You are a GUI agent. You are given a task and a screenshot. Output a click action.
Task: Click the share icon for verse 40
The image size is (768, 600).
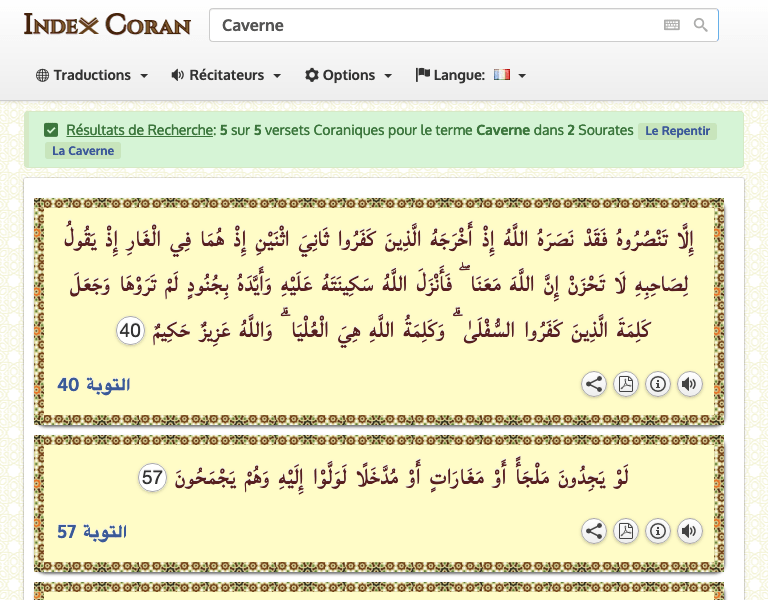coord(594,384)
